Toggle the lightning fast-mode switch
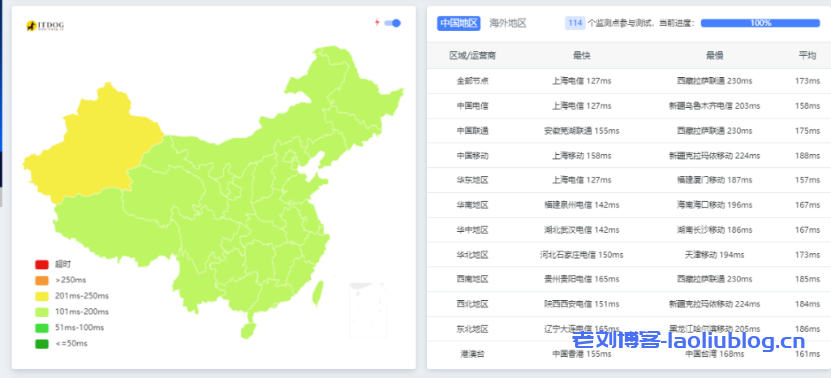Viewport: 831px width, 378px height. 393,23
